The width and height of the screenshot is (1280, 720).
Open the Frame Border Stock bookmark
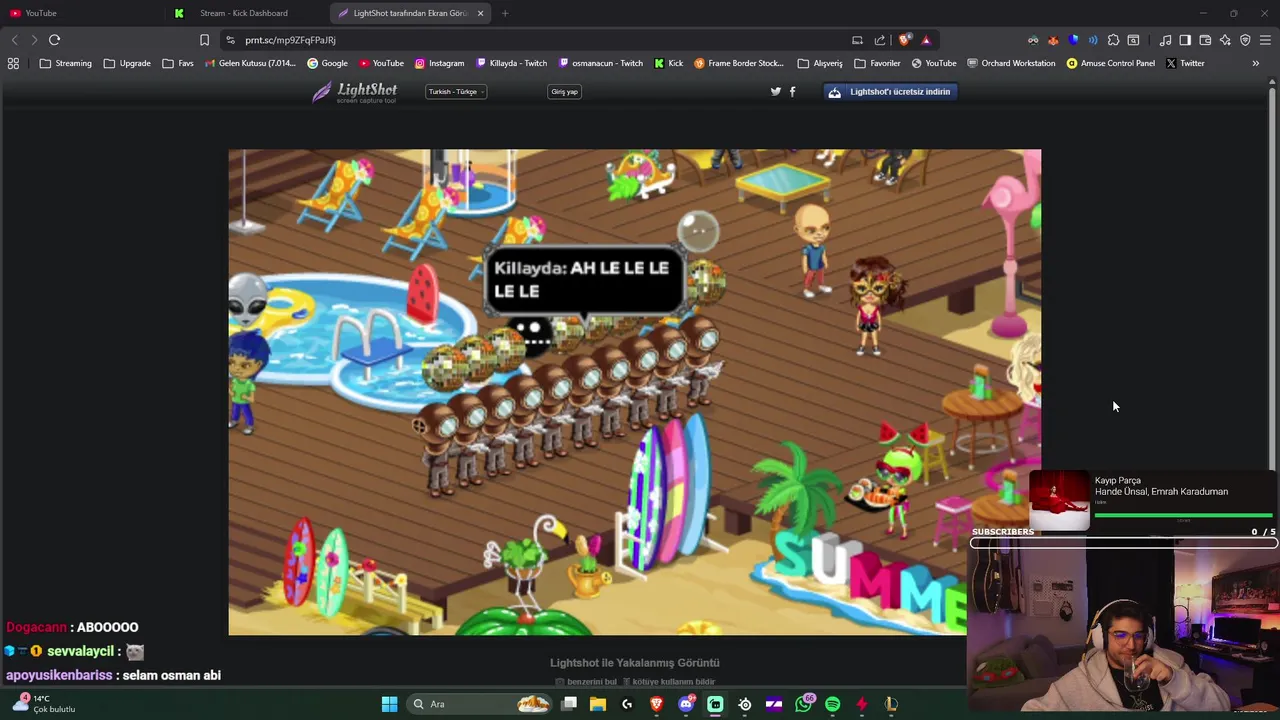[x=739, y=63]
